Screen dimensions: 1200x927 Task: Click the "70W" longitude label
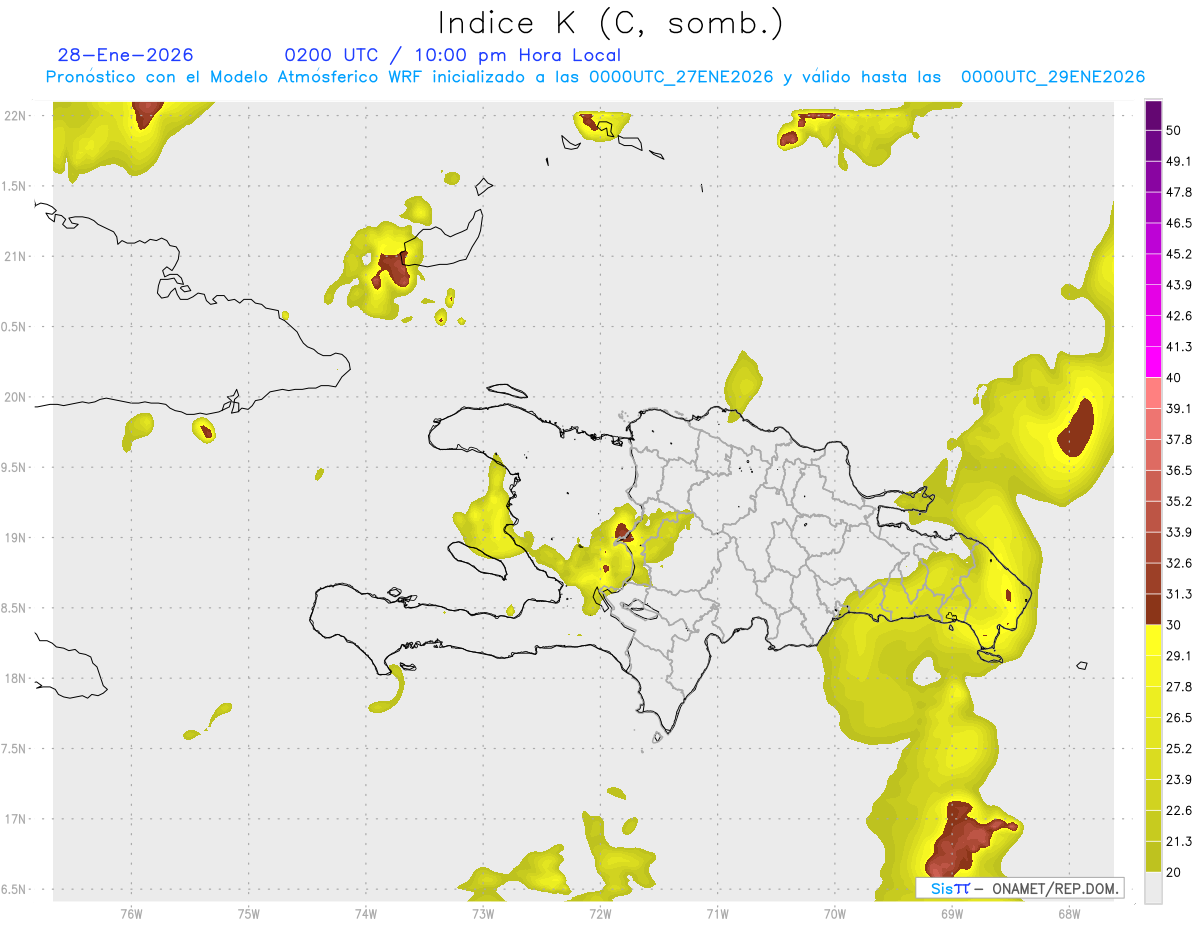click(x=834, y=913)
